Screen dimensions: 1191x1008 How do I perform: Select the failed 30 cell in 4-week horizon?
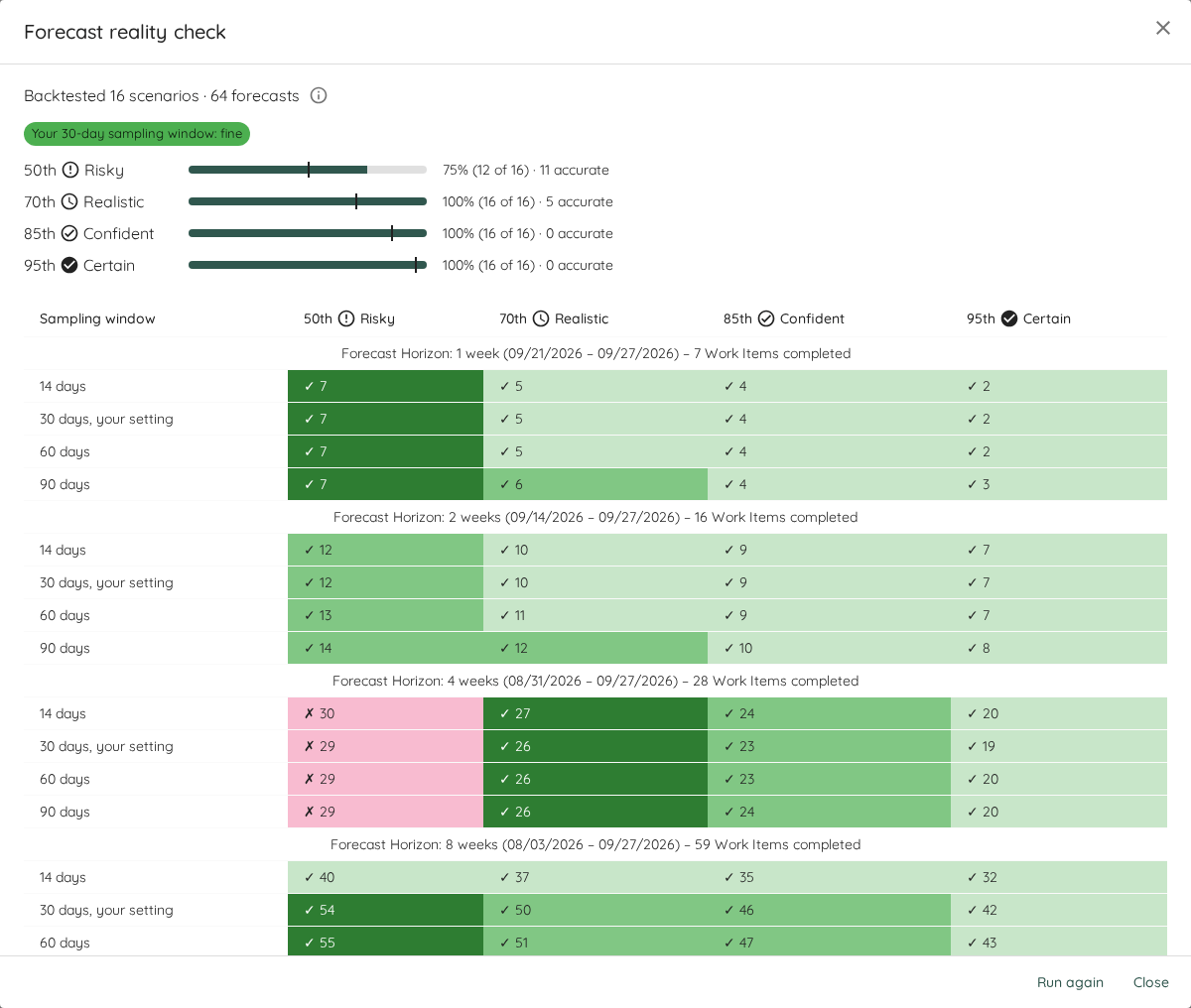click(385, 713)
